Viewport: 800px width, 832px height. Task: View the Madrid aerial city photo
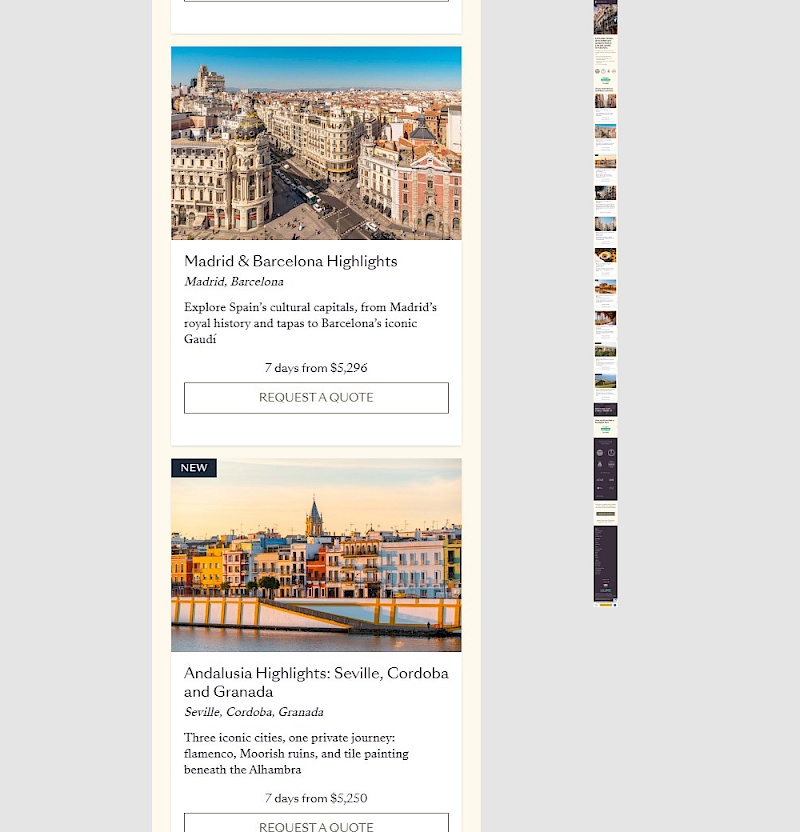pos(316,143)
